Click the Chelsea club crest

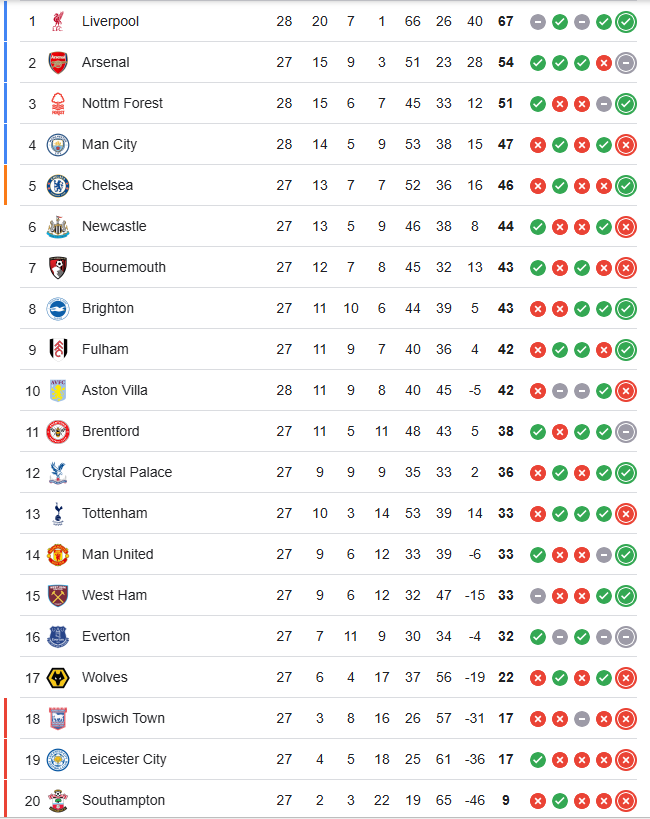[58, 185]
